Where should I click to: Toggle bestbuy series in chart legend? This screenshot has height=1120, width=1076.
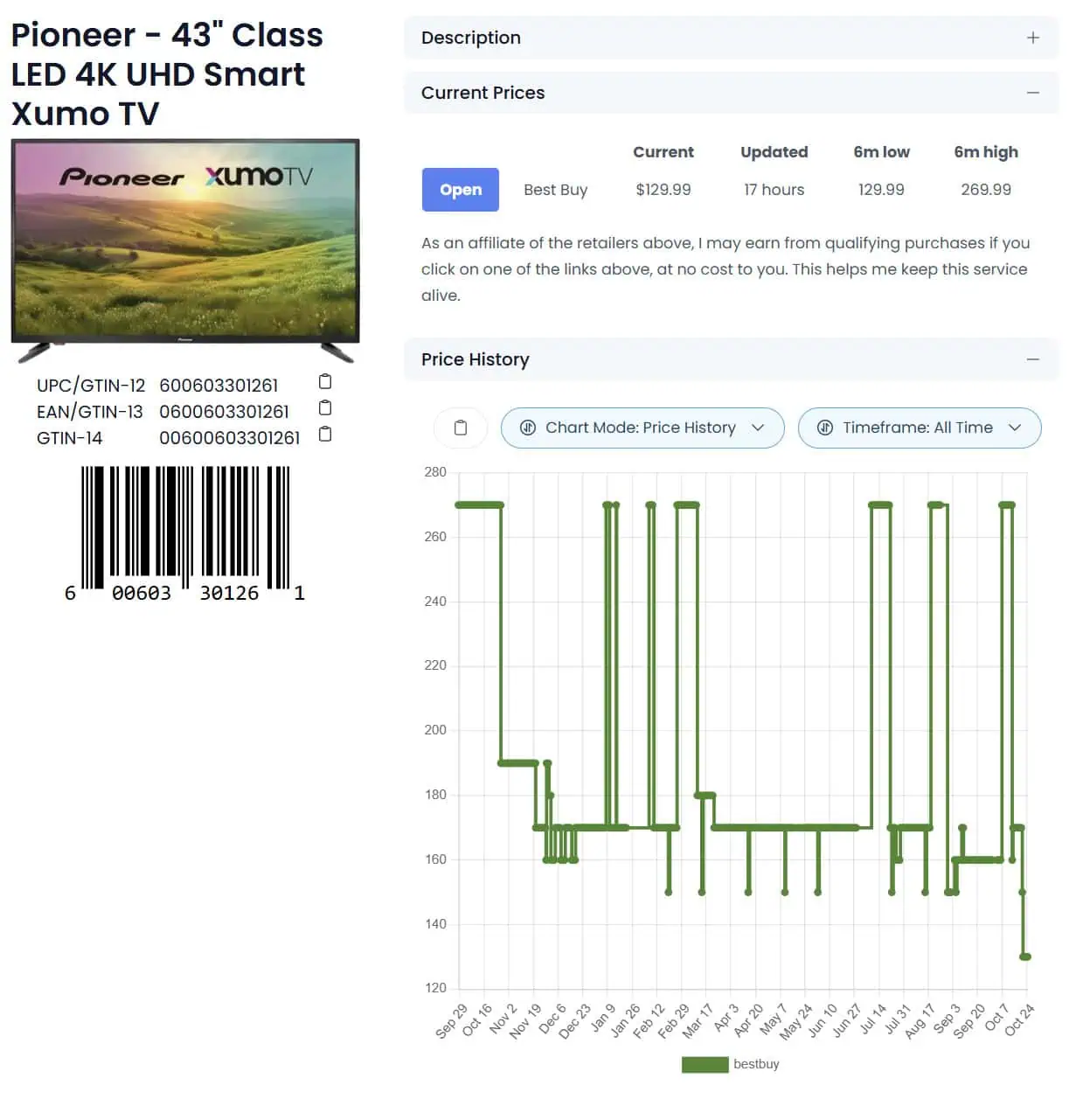755,1064
